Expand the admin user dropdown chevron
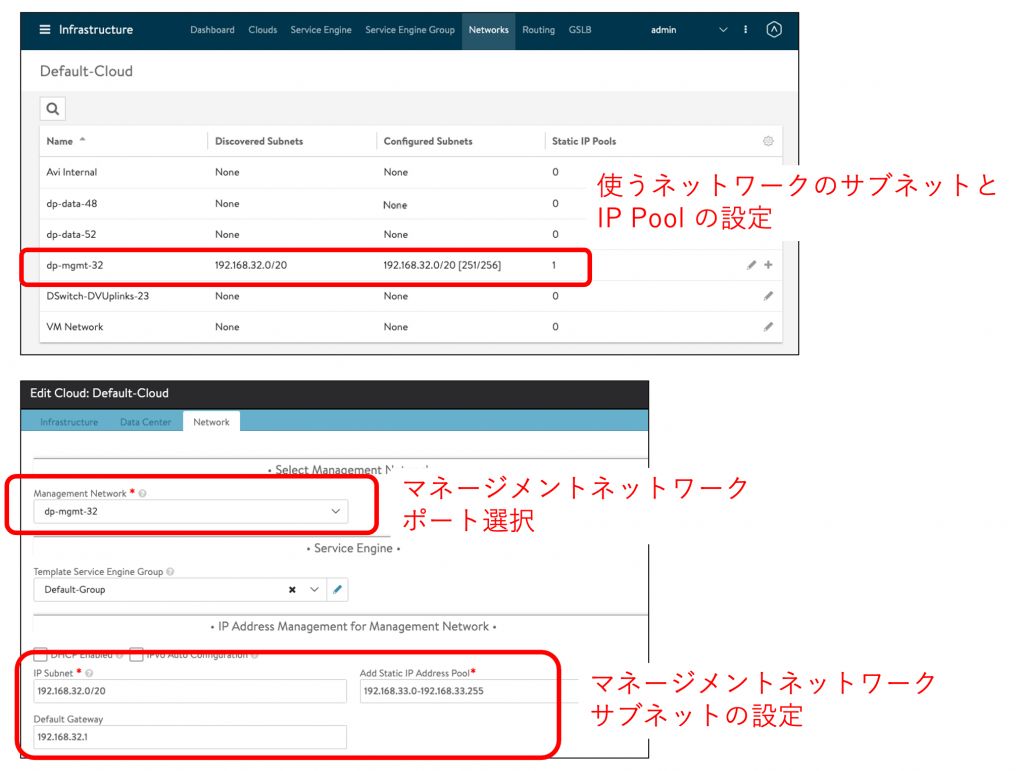Viewport: 1024px width, 771px height. coord(723,30)
